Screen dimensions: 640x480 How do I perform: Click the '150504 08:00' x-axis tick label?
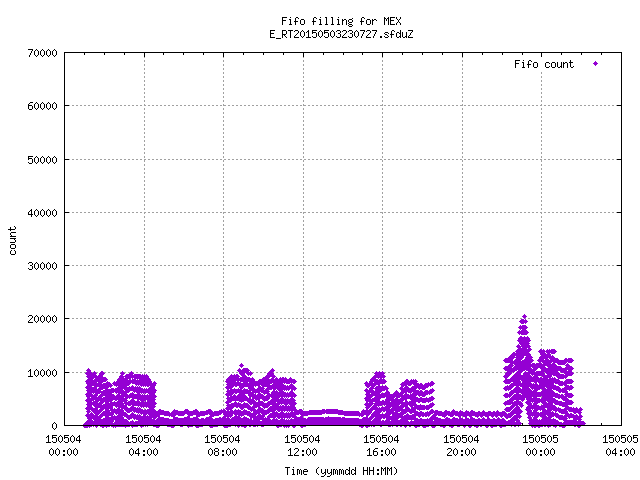click(x=222, y=446)
